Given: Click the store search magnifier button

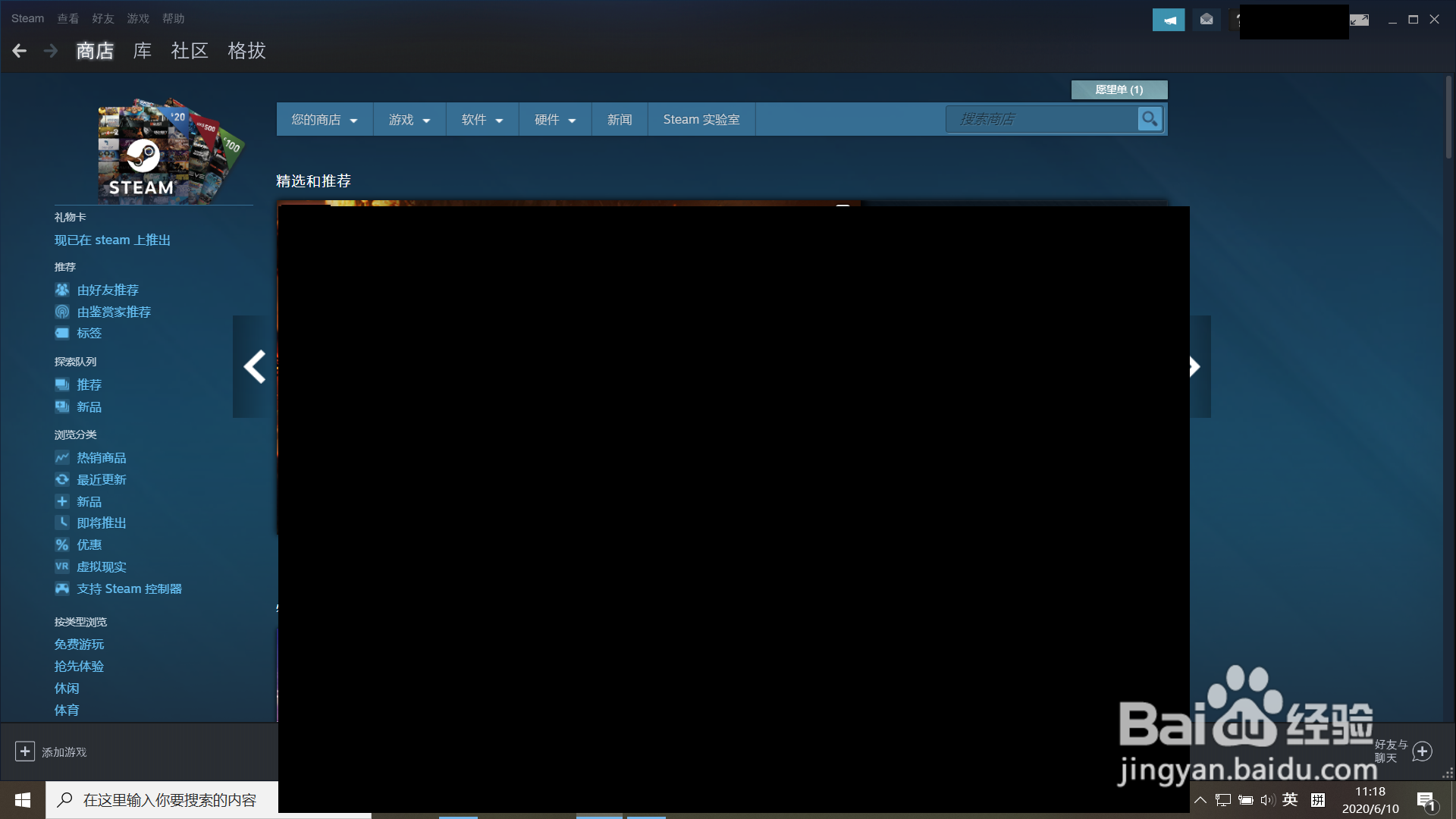Looking at the screenshot, I should coord(1150,119).
